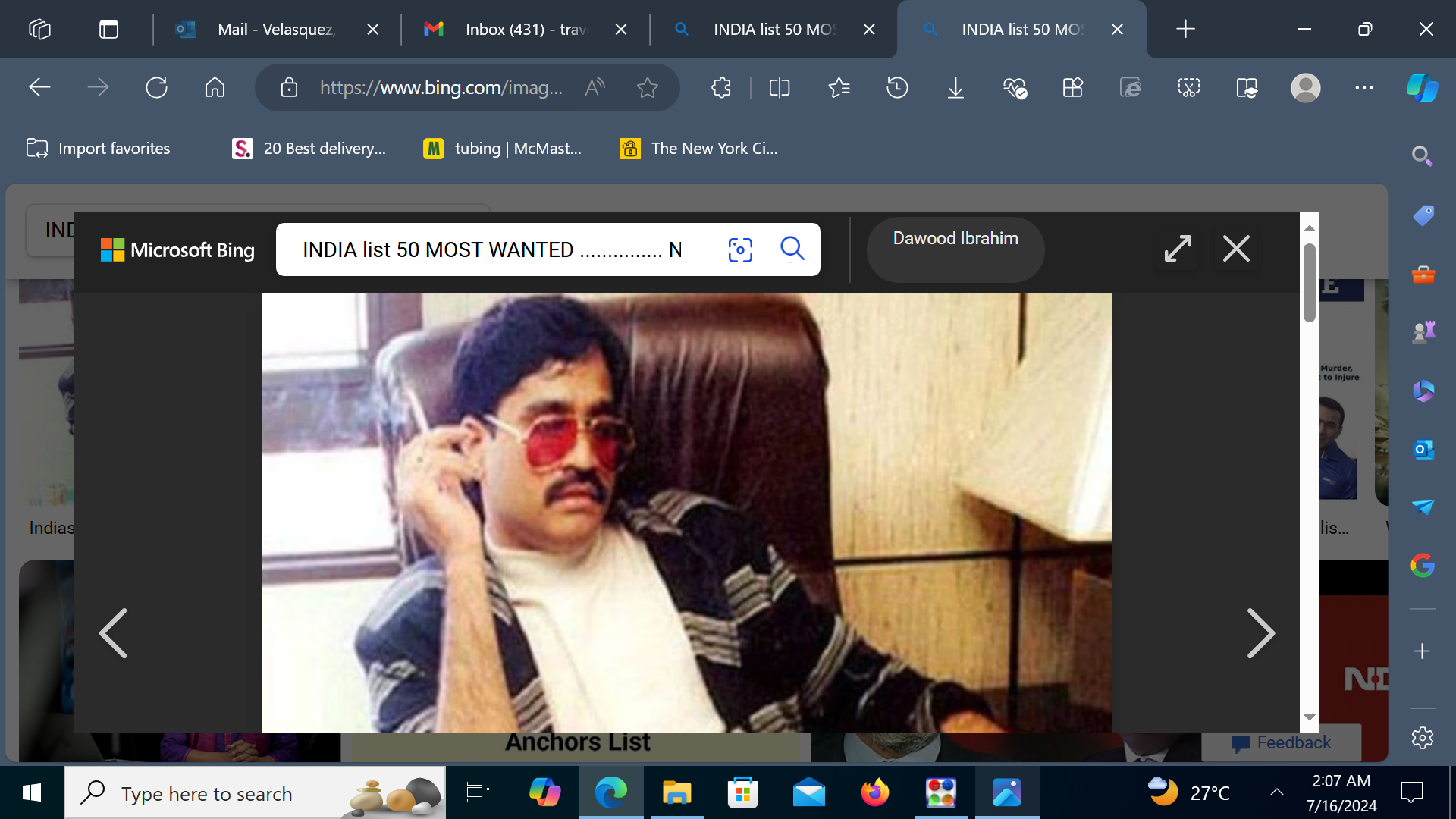Switch to Mail - Velasquez tab
The image size is (1456, 819).
pyautogui.click(x=276, y=29)
